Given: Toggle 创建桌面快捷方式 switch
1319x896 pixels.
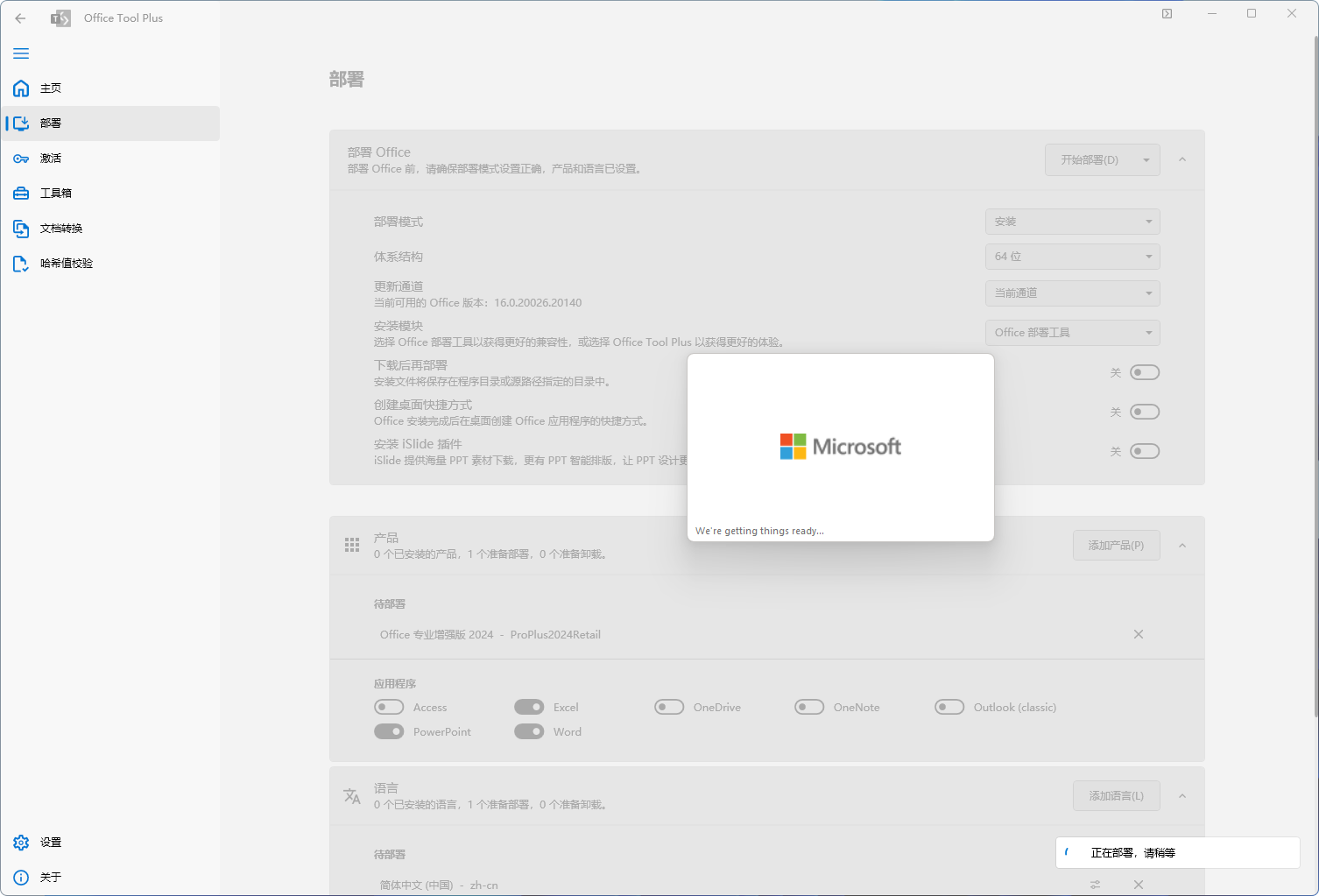Looking at the screenshot, I should coord(1145,412).
